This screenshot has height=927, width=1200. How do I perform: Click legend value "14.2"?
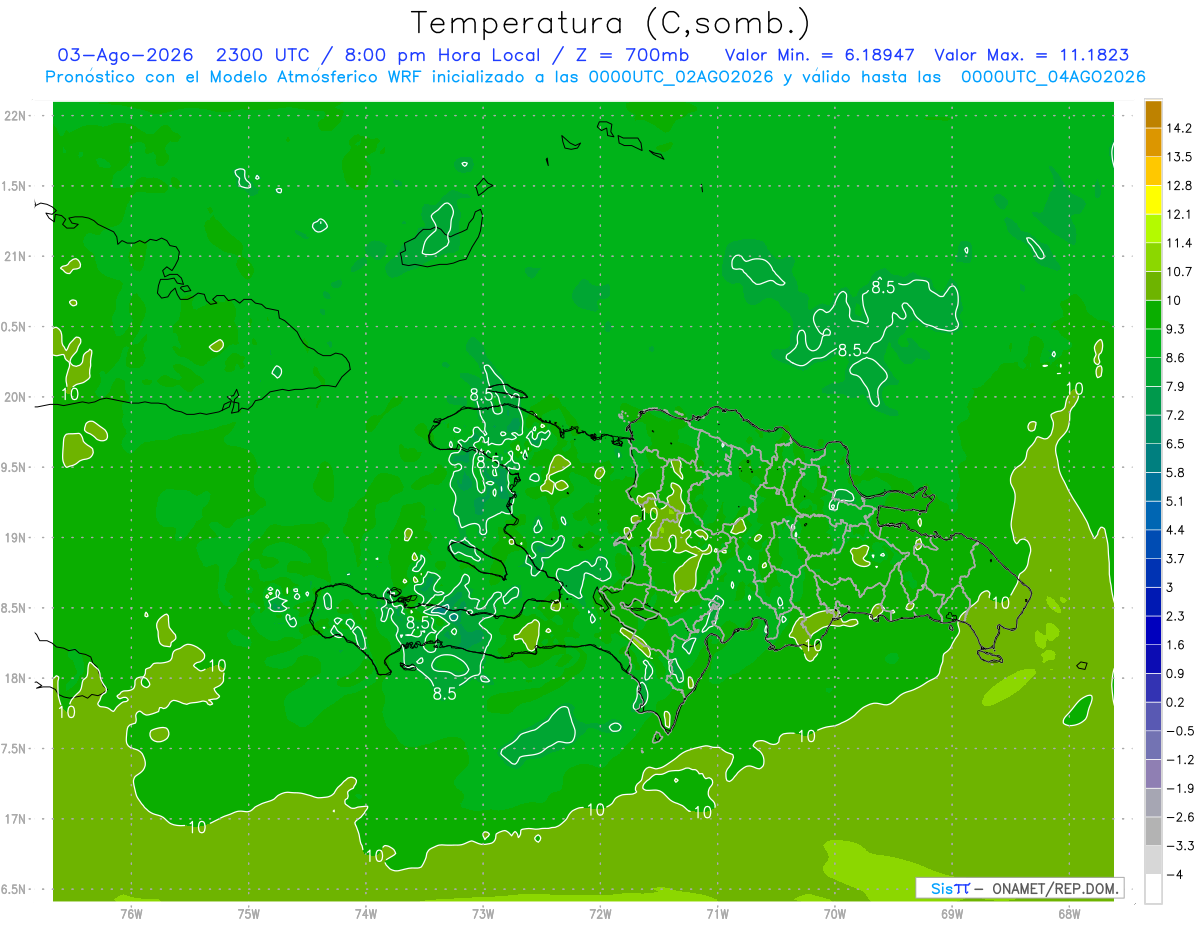click(1180, 128)
